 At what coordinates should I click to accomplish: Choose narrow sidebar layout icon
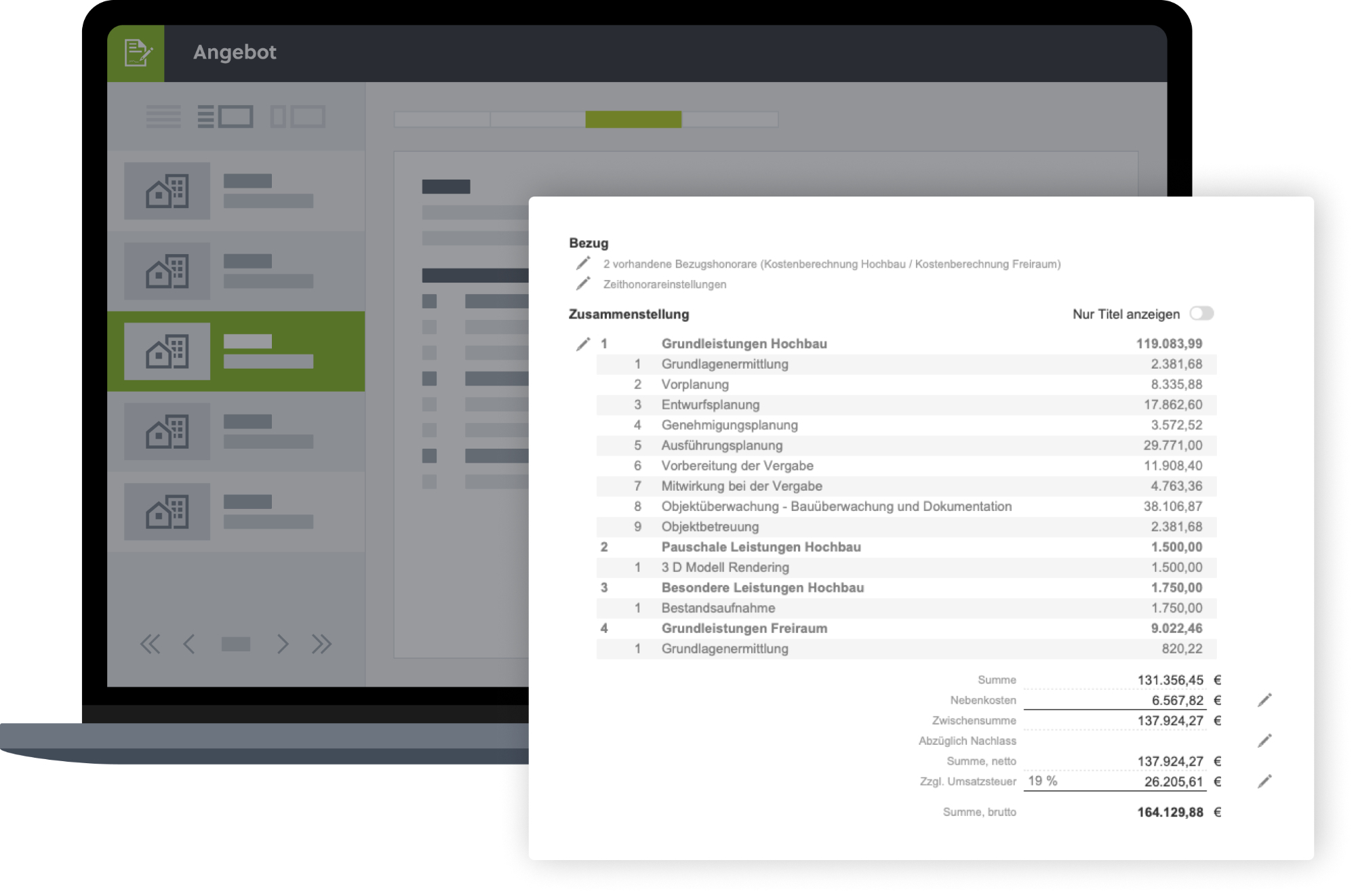[x=298, y=117]
